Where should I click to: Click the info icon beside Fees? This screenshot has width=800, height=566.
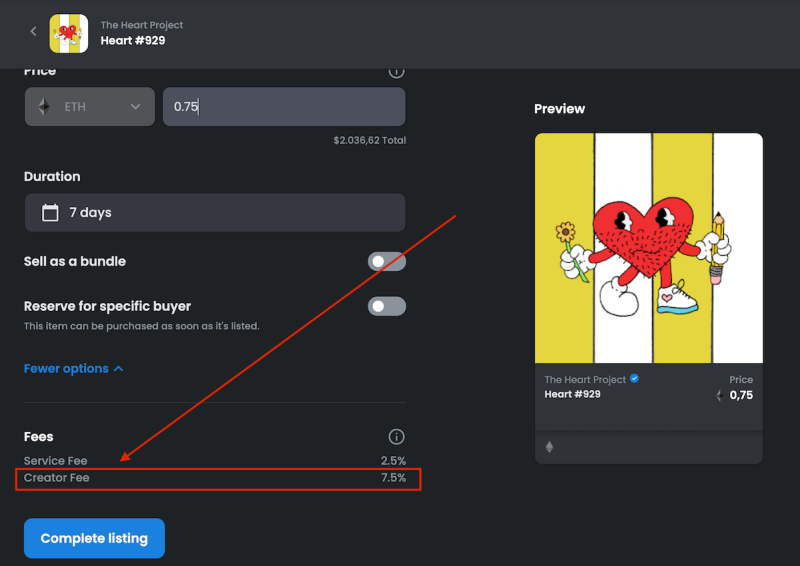coord(397,437)
